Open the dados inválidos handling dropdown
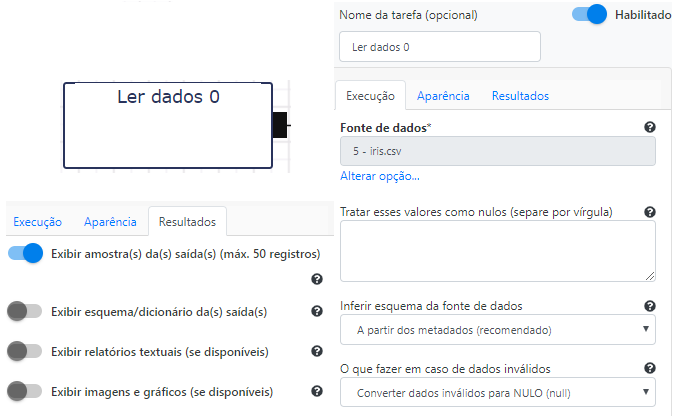The image size is (677, 419). 498,393
